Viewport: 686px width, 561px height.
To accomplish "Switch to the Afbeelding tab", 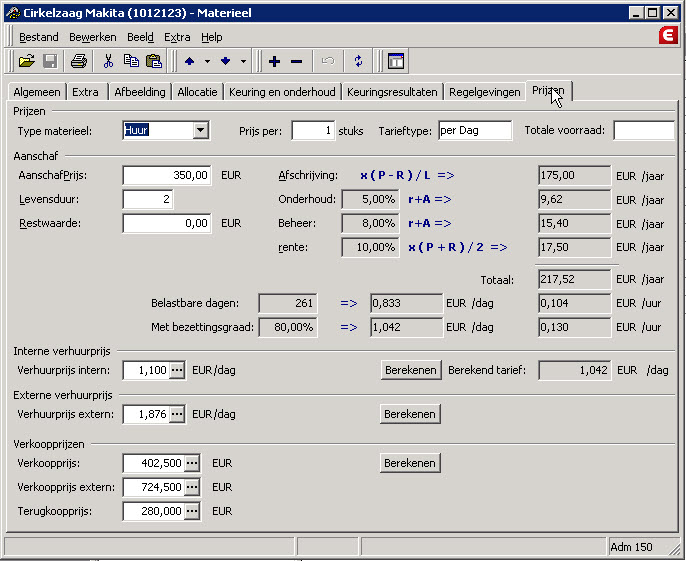I will [140, 92].
